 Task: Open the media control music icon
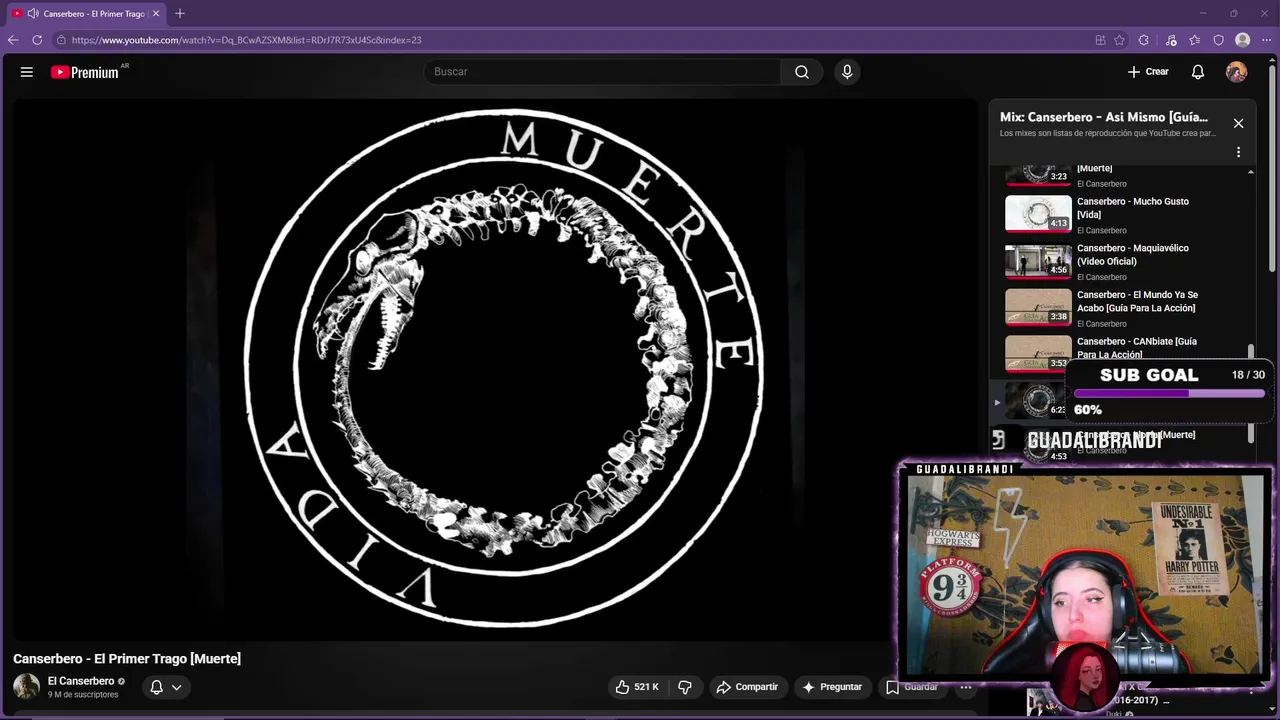(x=1171, y=40)
